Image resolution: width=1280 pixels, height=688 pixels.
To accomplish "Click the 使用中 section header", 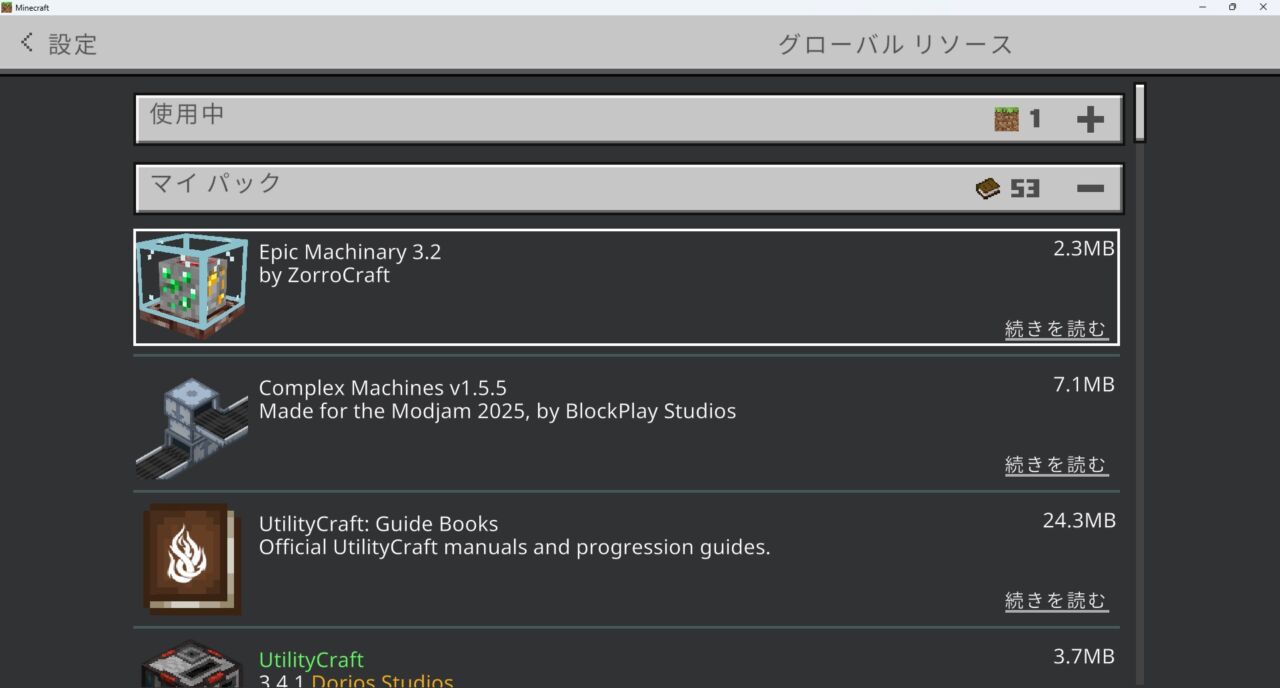I will click(x=500, y=119).
